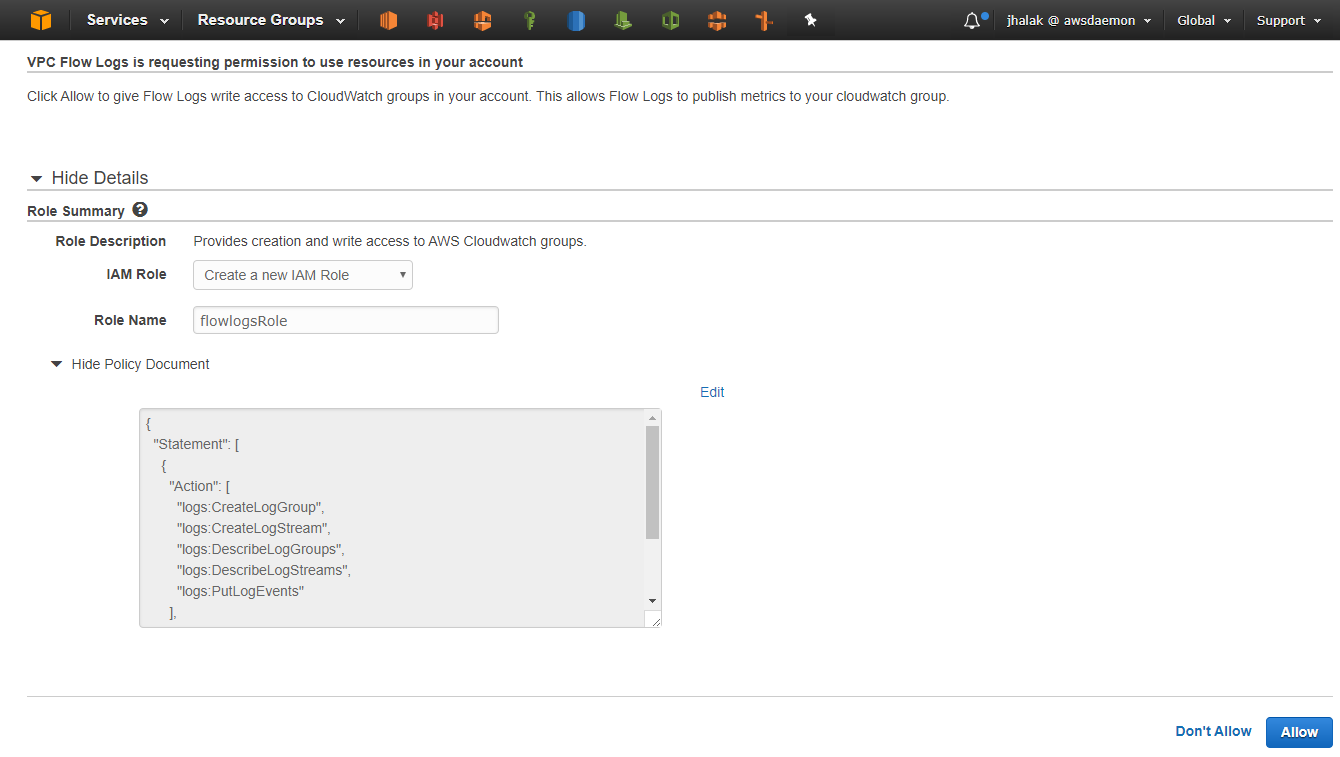Open the green key IAM shortcut icon

click(529, 20)
